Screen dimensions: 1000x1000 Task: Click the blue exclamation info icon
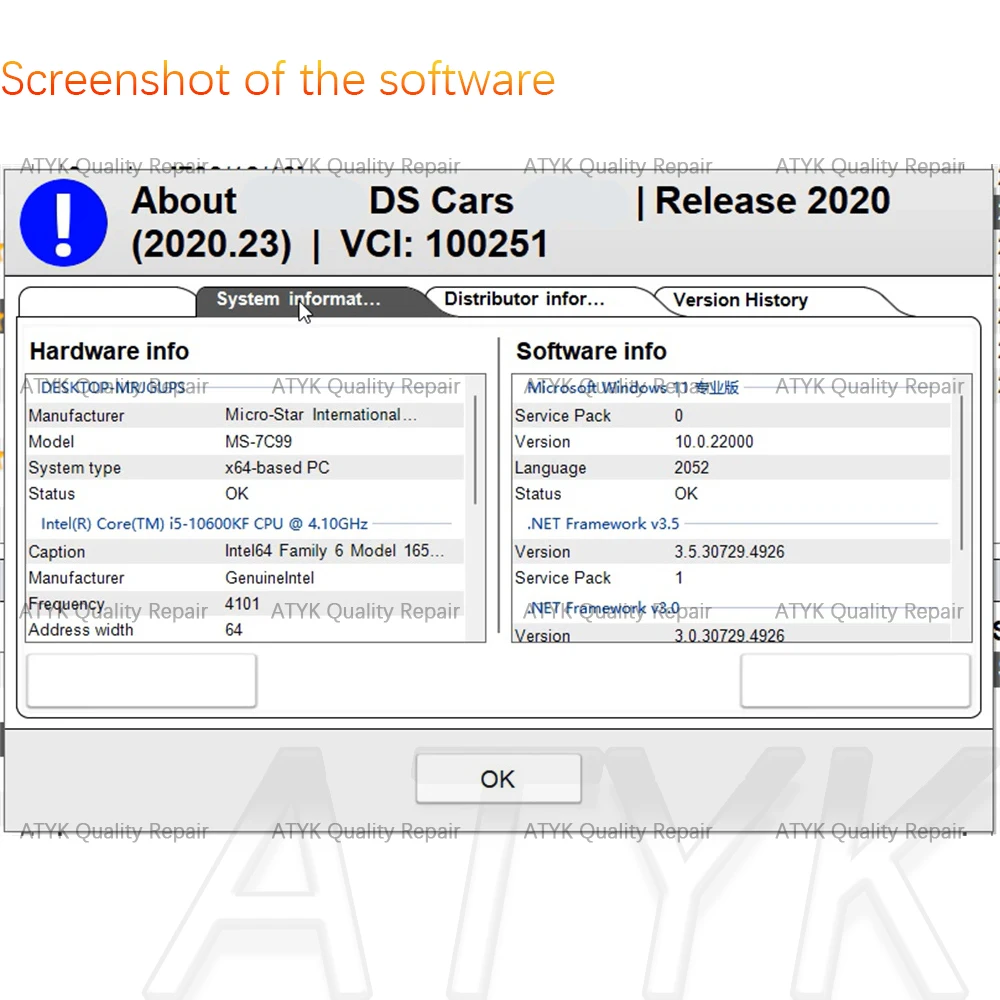coord(63,223)
